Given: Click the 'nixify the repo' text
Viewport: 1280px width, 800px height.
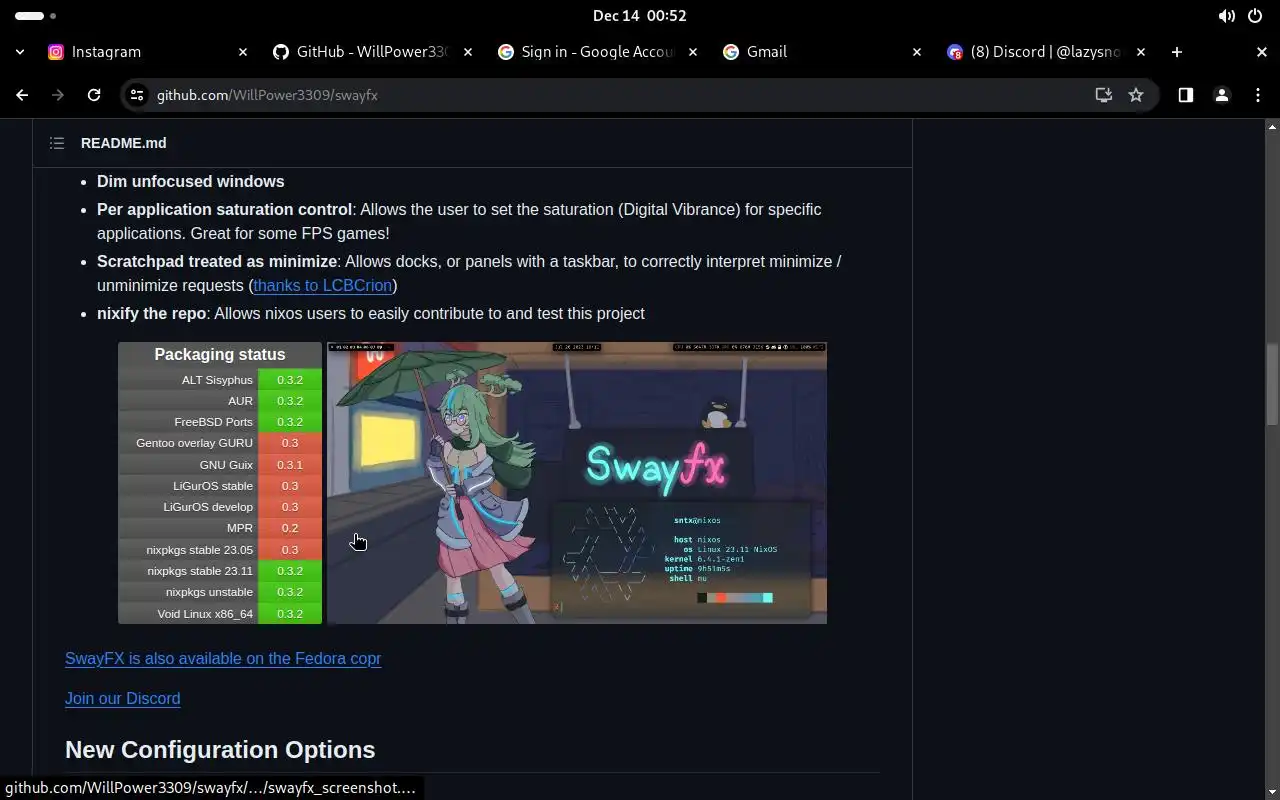Looking at the screenshot, I should point(151,313).
